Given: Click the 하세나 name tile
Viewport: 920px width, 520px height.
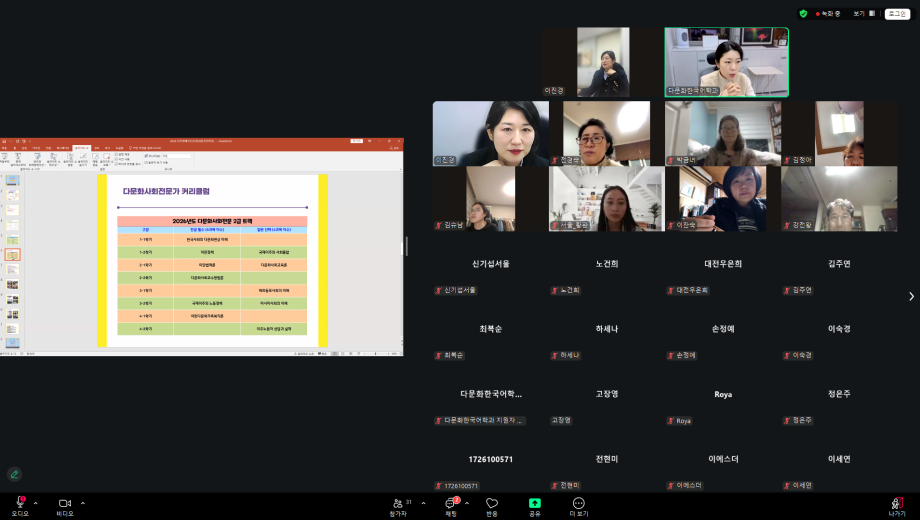Looking at the screenshot, I should pos(607,329).
